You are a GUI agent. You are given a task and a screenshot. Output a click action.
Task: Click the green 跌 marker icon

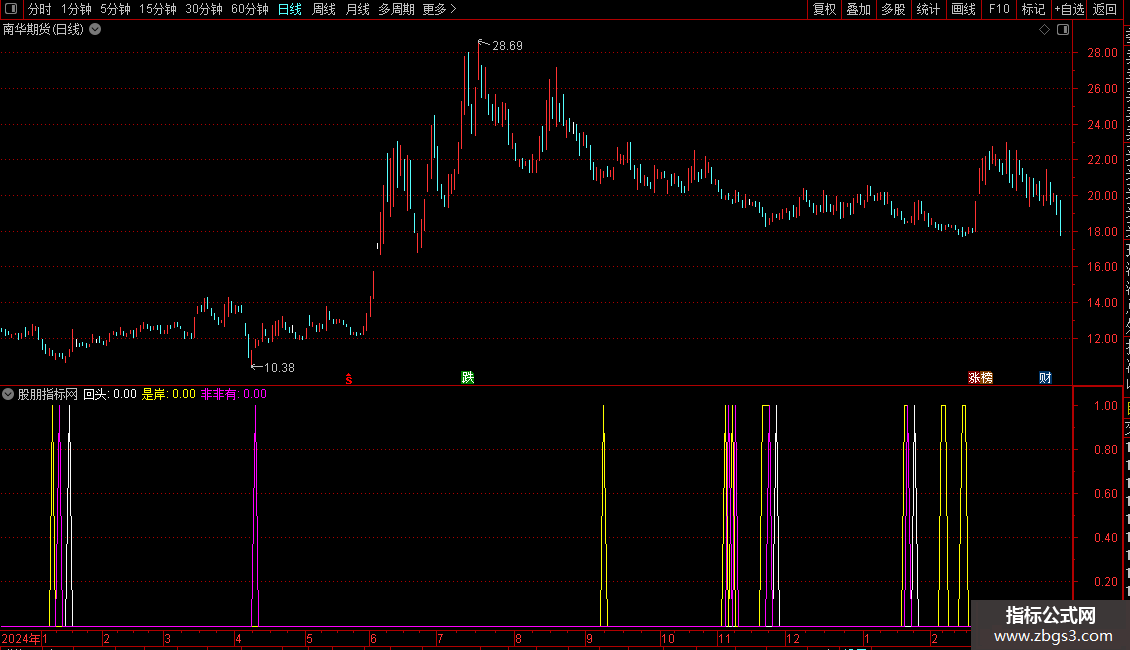[468, 378]
